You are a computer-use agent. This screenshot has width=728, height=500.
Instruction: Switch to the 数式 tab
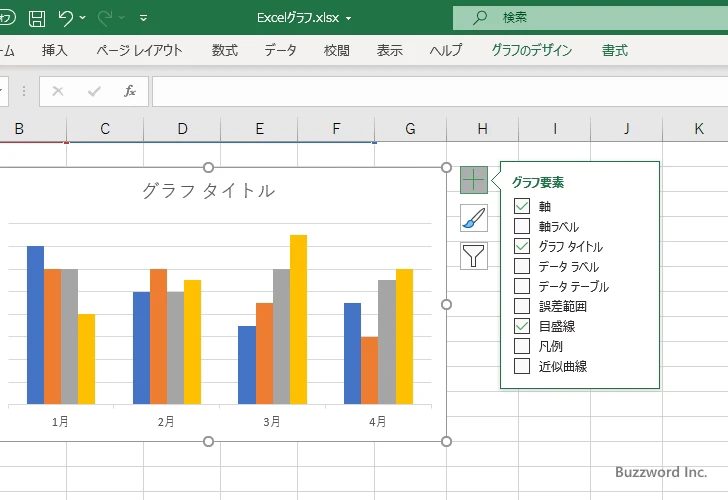pyautogui.click(x=225, y=50)
